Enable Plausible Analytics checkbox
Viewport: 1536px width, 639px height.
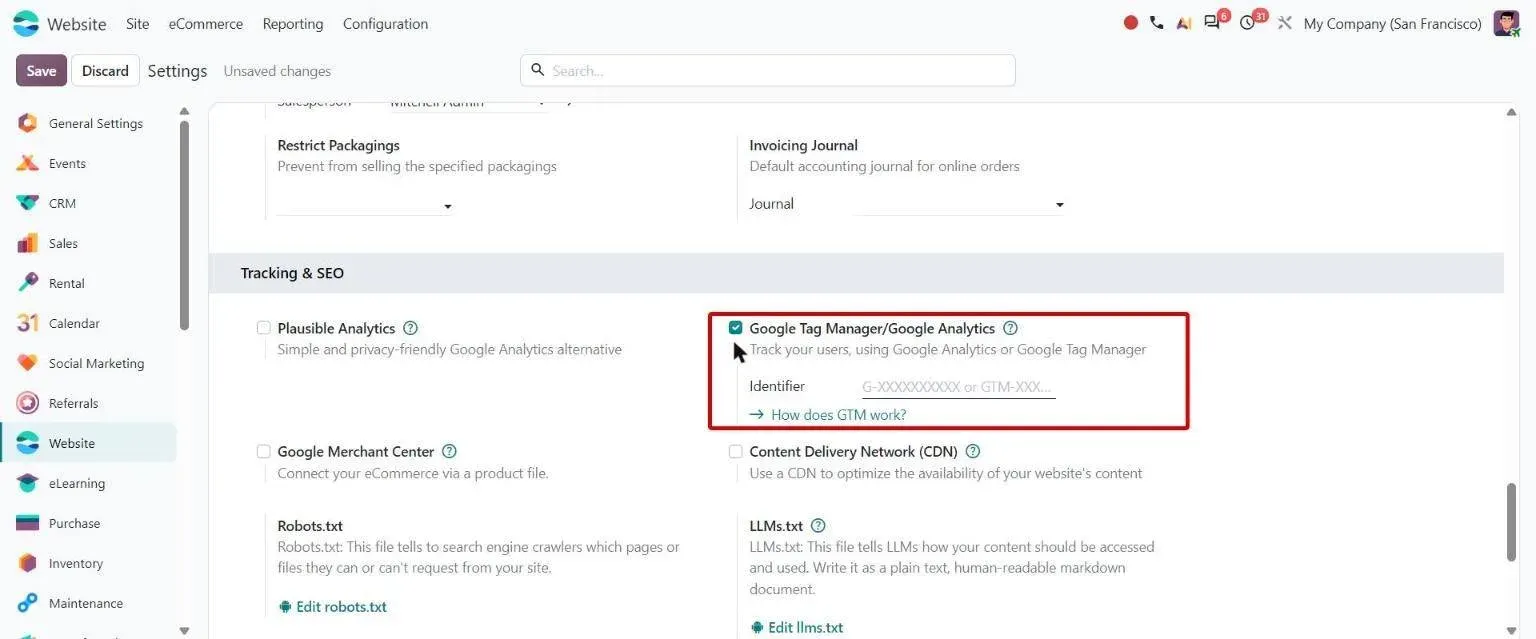coord(264,328)
